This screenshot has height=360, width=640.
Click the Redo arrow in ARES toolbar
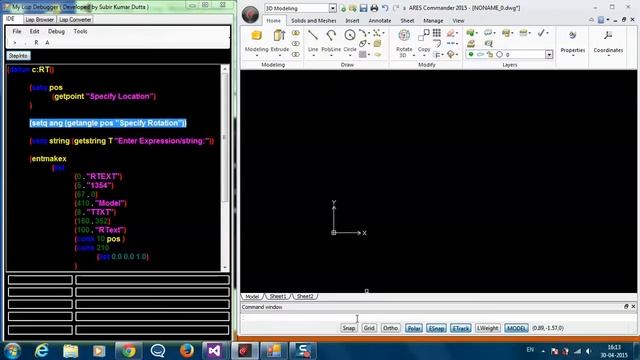click(396, 8)
